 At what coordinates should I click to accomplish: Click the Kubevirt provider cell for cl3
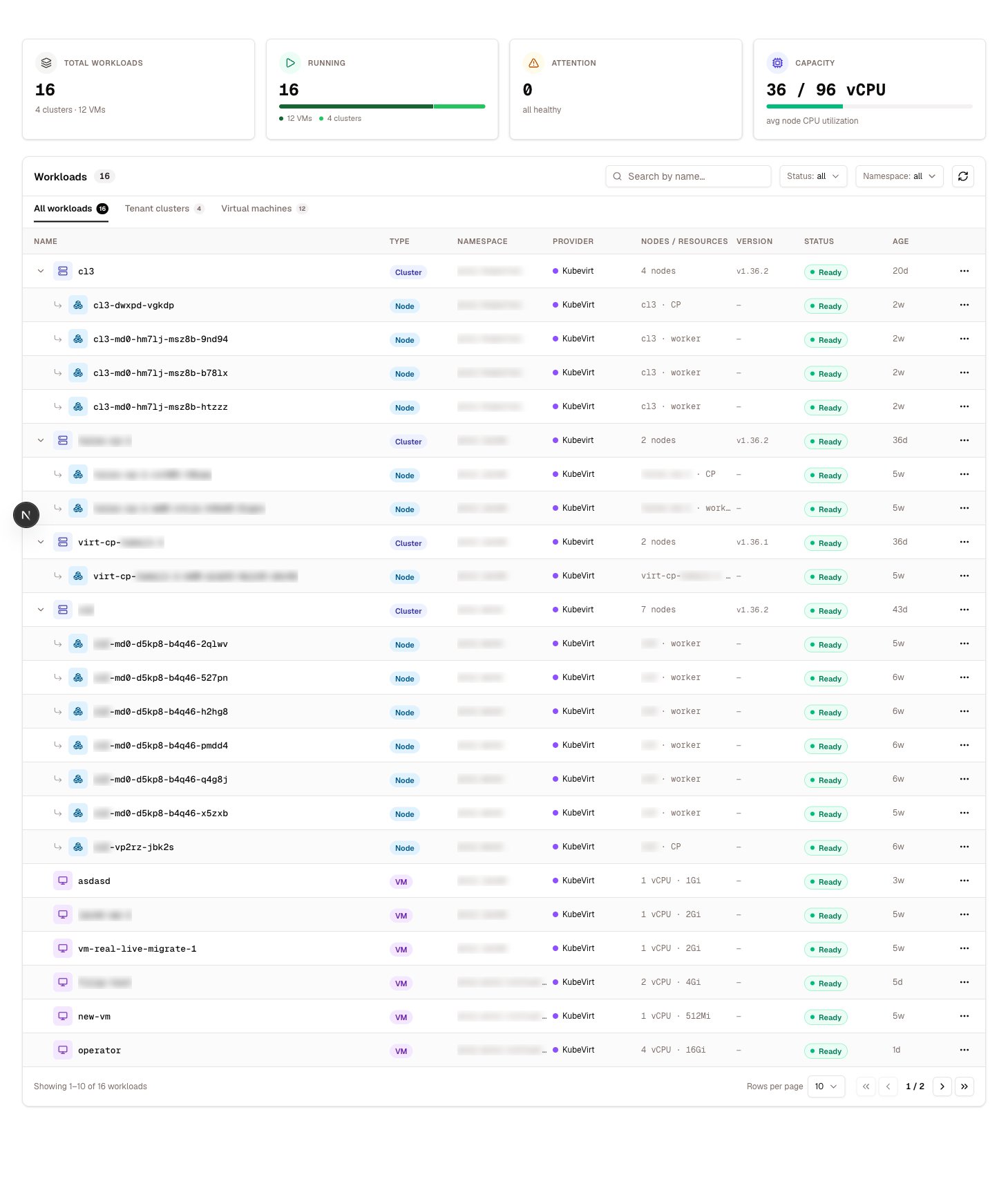(x=573, y=271)
